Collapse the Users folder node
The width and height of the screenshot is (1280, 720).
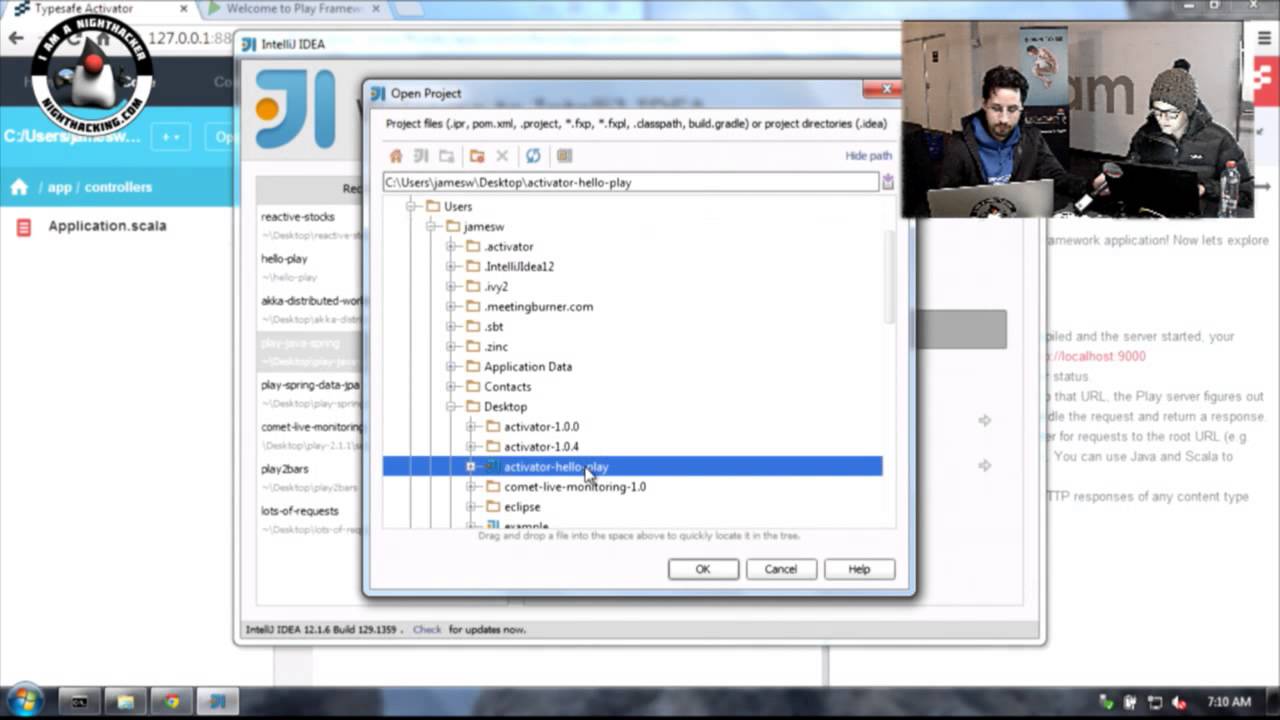pos(411,207)
